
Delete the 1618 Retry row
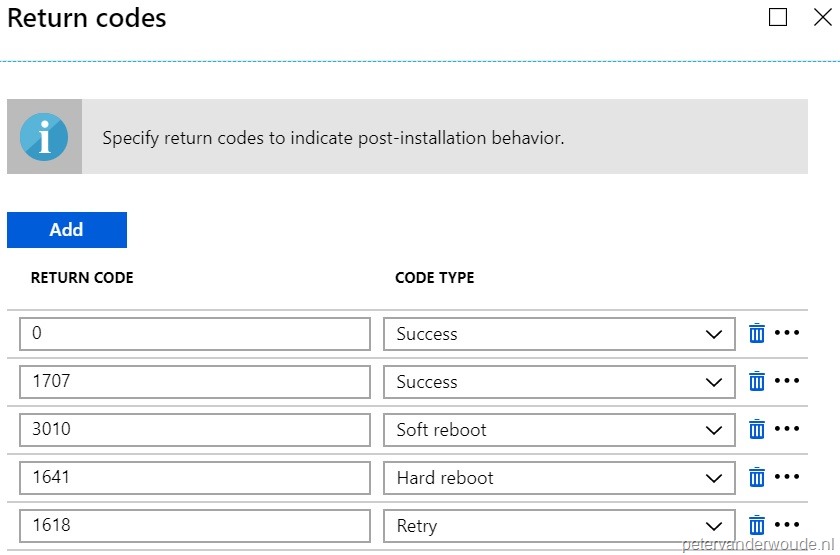click(757, 526)
